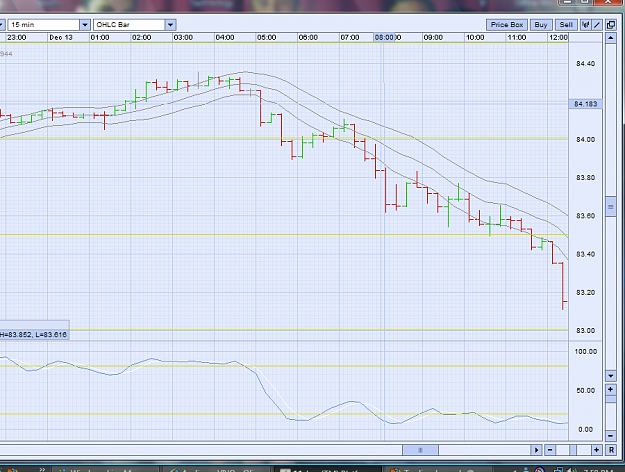Image resolution: width=625 pixels, height=472 pixels.
Task: Click horizontal zoom plus button
Action: click(x=596, y=450)
